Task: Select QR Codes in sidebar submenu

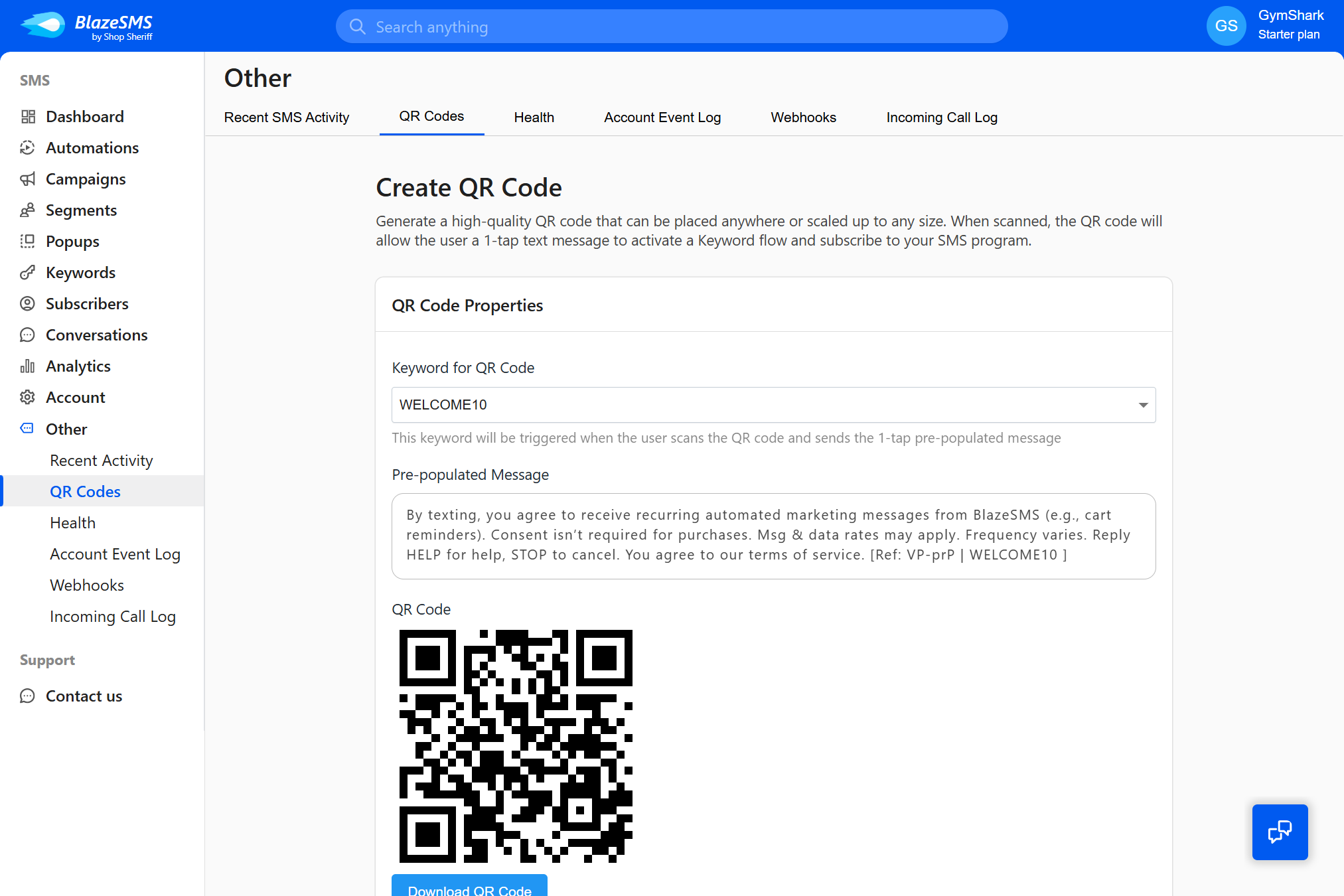Action: pyautogui.click(x=85, y=492)
